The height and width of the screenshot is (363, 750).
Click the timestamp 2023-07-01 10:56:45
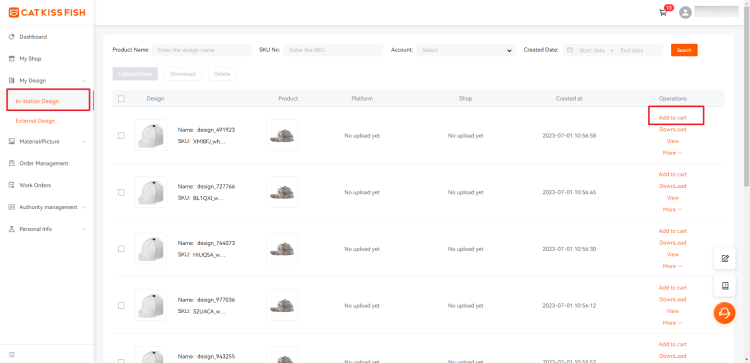coord(569,192)
